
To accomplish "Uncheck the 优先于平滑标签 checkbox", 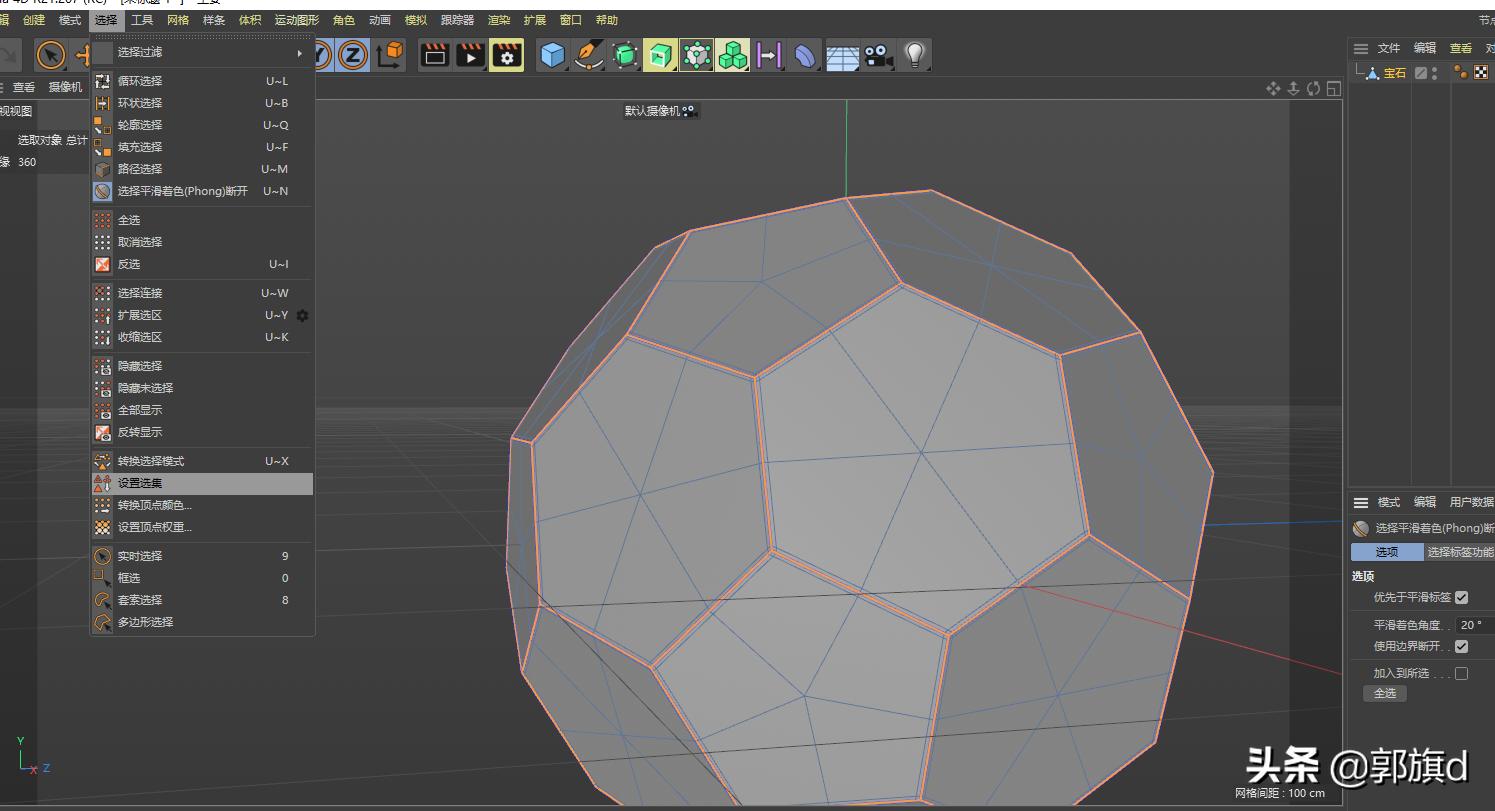I will pyautogui.click(x=1462, y=597).
